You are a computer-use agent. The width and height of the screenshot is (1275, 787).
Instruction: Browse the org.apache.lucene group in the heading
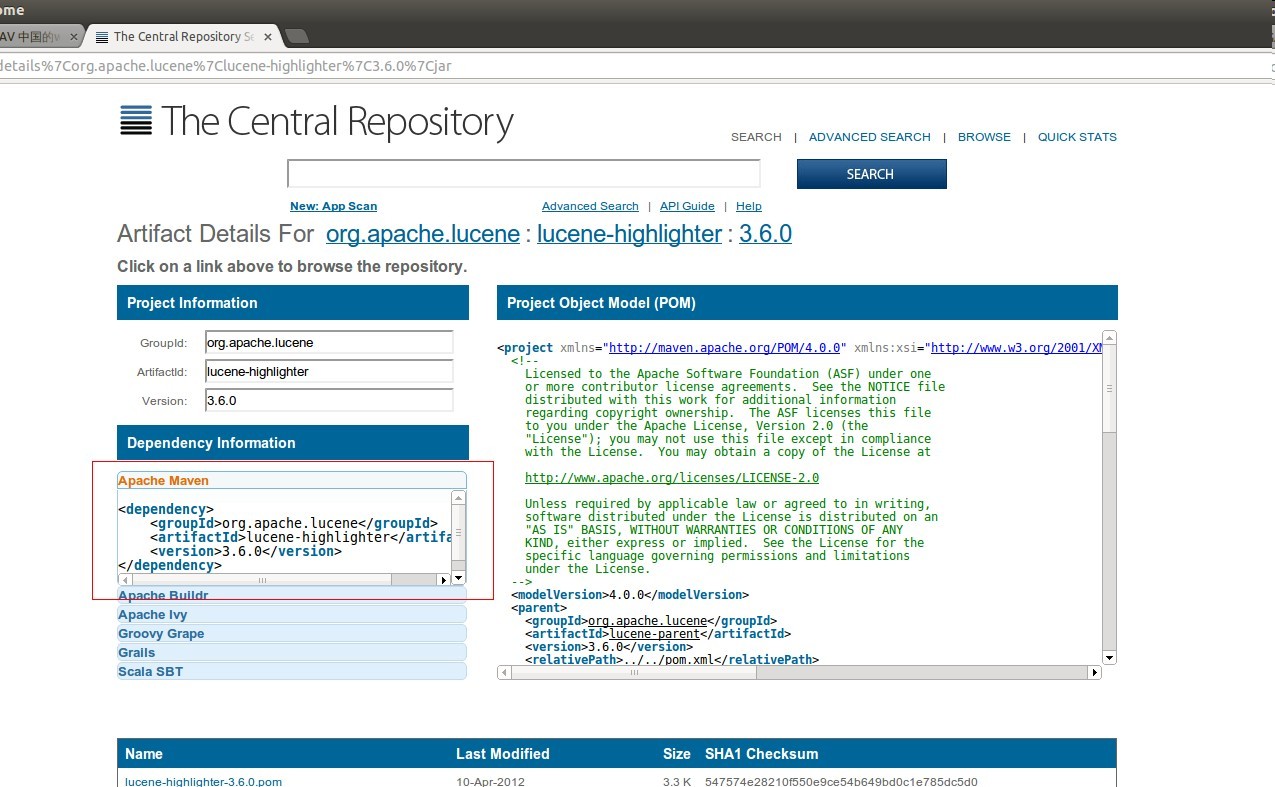423,234
